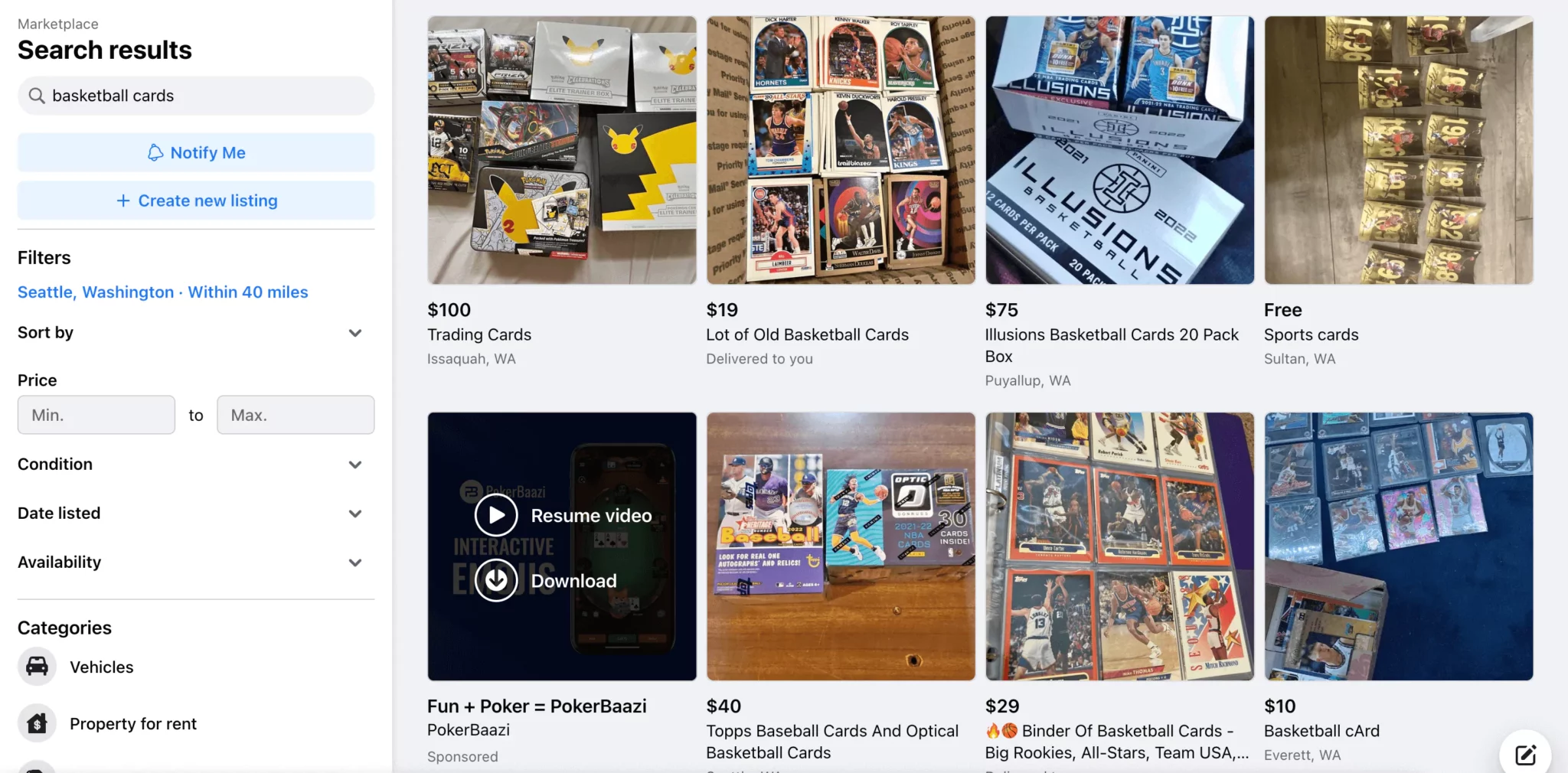The height and width of the screenshot is (773, 1568).
Task: Click the plus icon for new listing
Action: click(x=123, y=201)
